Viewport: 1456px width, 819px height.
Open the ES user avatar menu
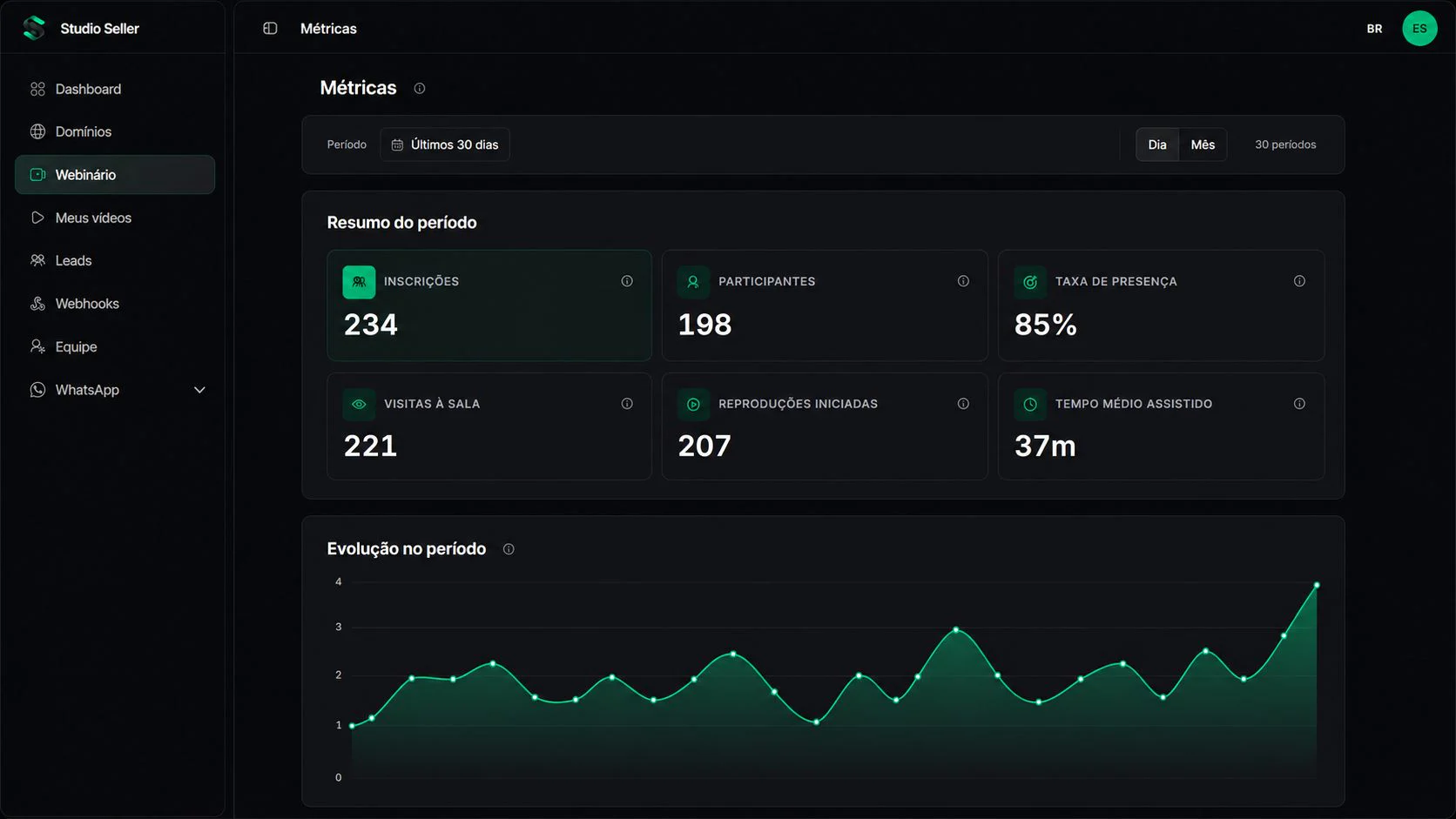tap(1419, 29)
